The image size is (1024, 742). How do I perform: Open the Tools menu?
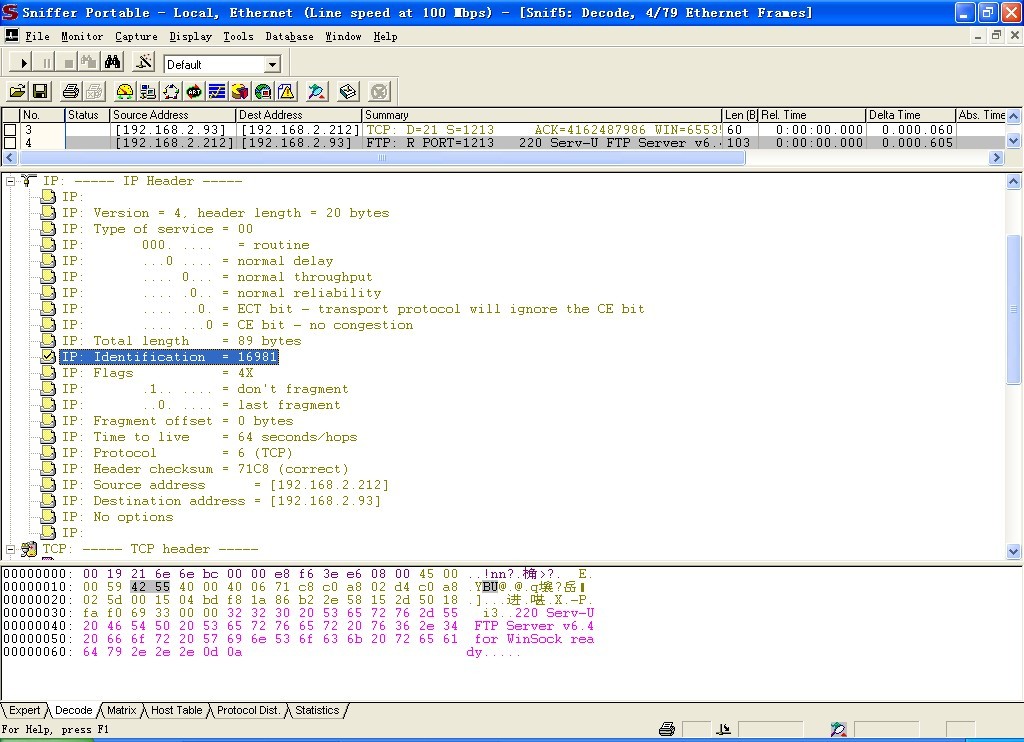click(238, 36)
